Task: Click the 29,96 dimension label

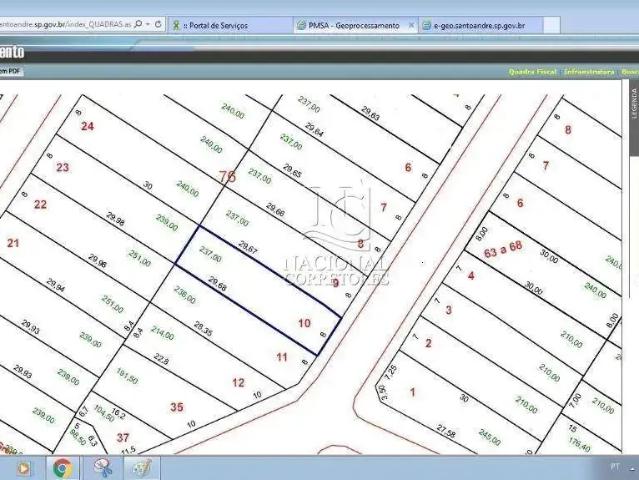Action: pos(97,261)
